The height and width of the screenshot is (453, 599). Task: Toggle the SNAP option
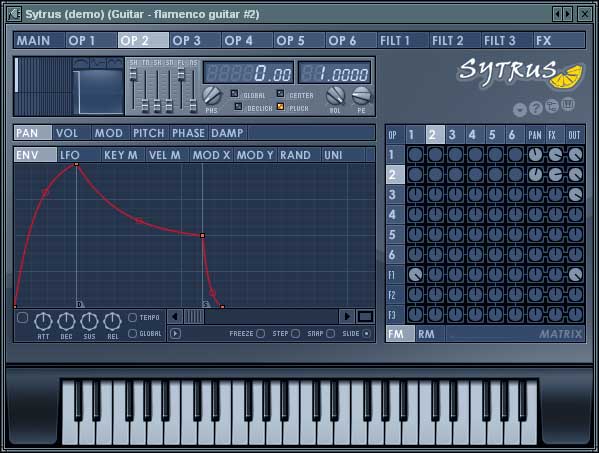click(x=331, y=333)
